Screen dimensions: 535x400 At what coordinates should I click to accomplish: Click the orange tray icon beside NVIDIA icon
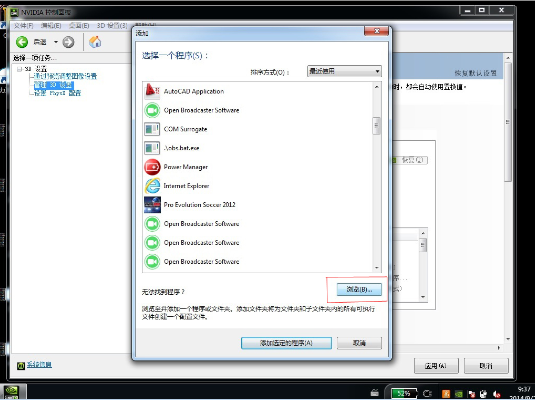pos(446,394)
